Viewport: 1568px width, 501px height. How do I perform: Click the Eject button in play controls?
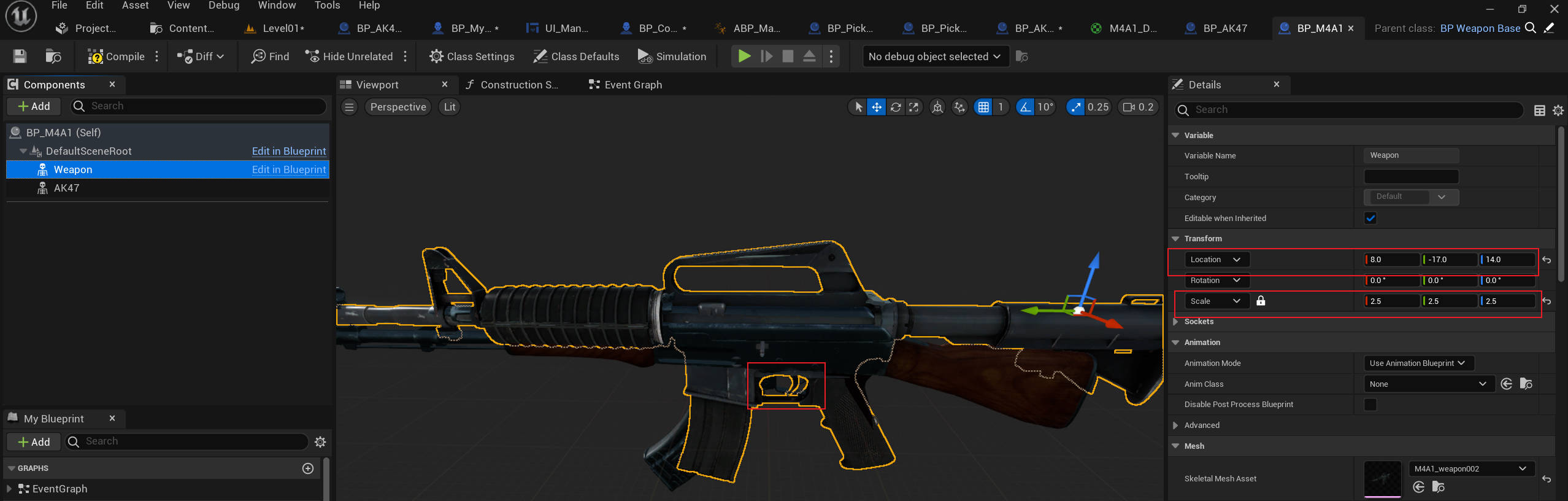tap(810, 56)
